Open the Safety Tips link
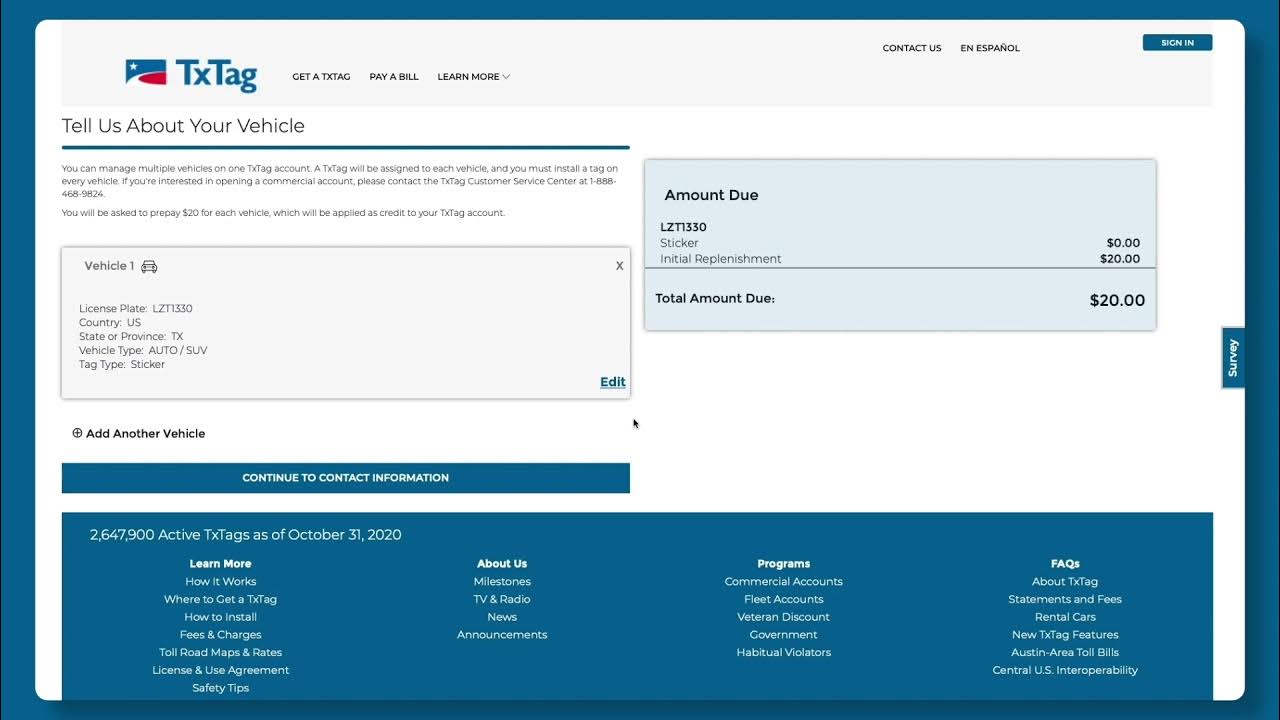Viewport: 1280px width, 720px height. [221, 688]
